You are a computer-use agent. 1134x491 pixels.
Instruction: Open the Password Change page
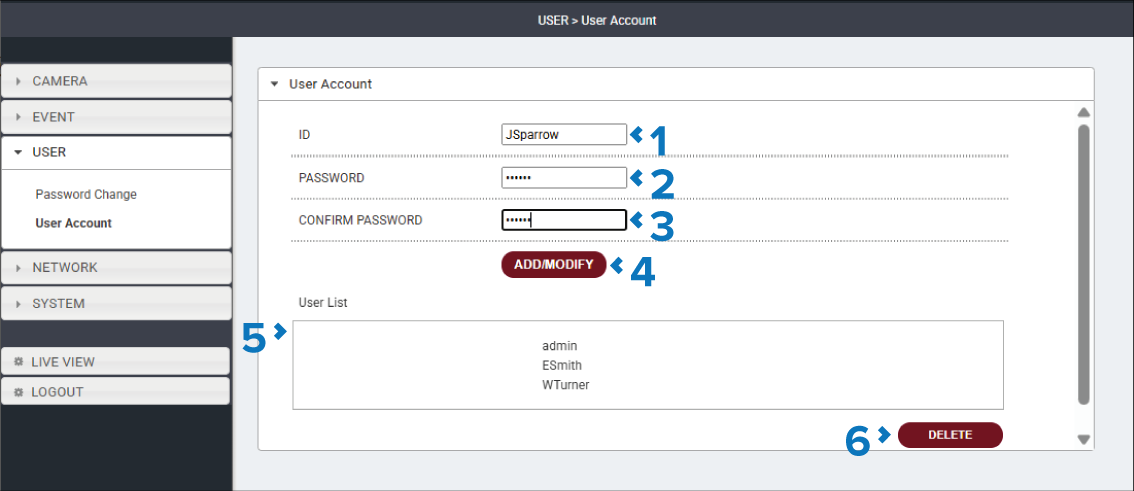(x=86, y=195)
